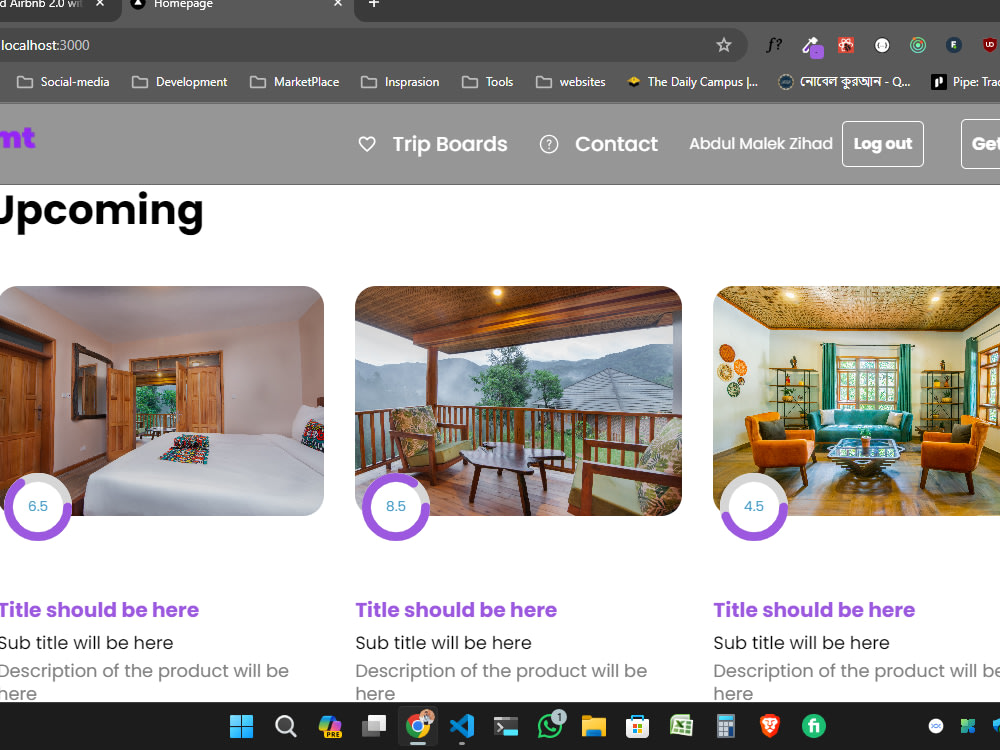The height and width of the screenshot is (750, 1000).
Task: Open the Development bookmarks folder
Action: [x=179, y=82]
